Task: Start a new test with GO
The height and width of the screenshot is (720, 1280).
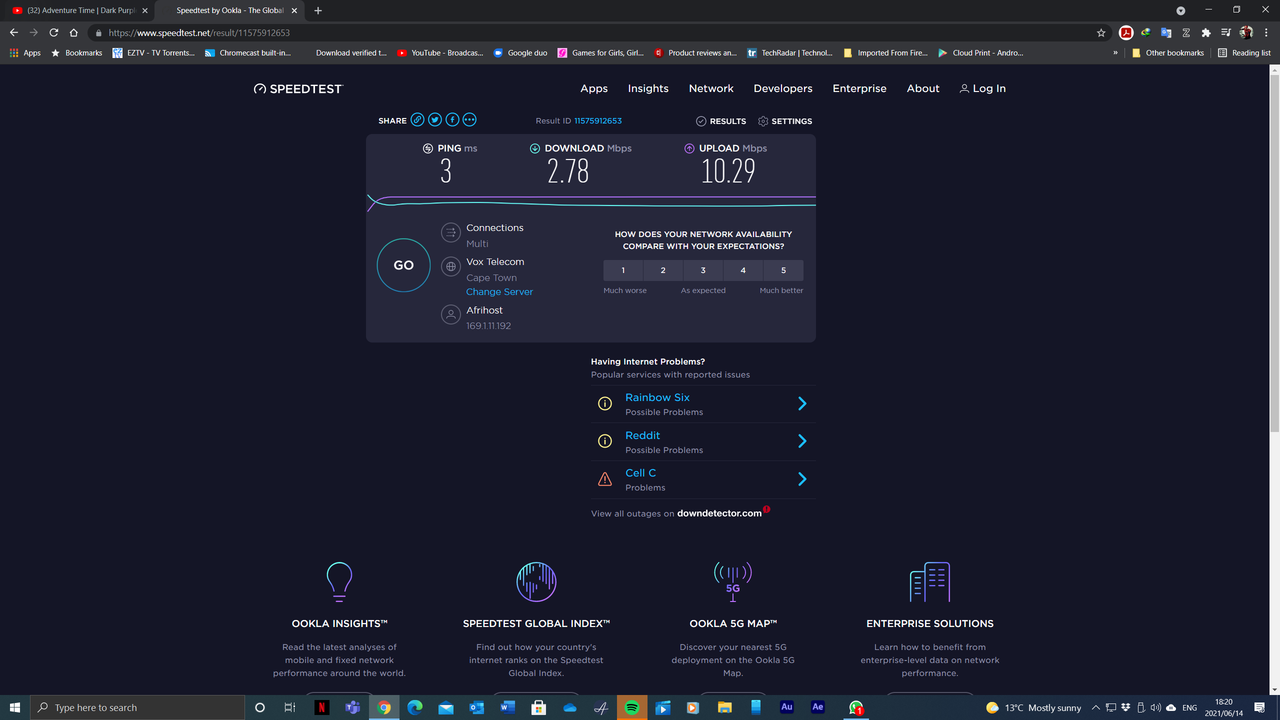Action: coord(403,265)
